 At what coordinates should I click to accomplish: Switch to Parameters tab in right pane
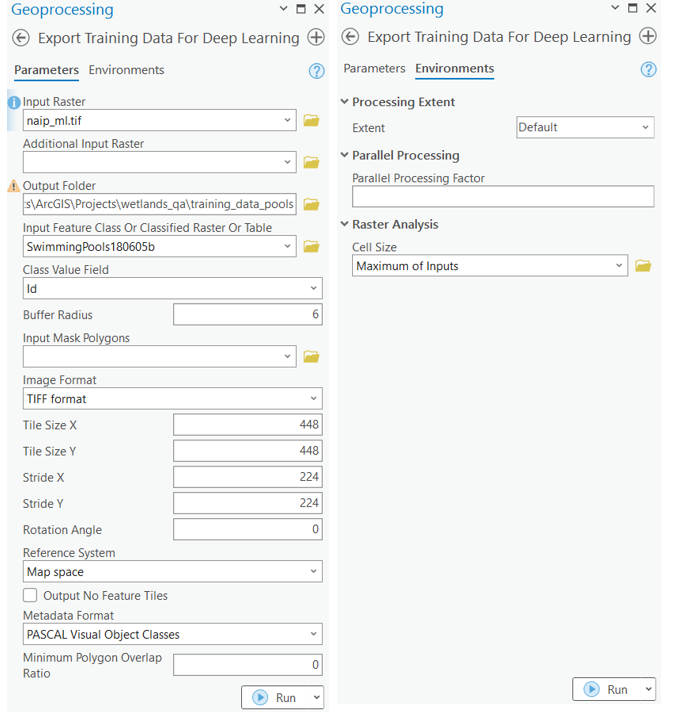click(374, 69)
